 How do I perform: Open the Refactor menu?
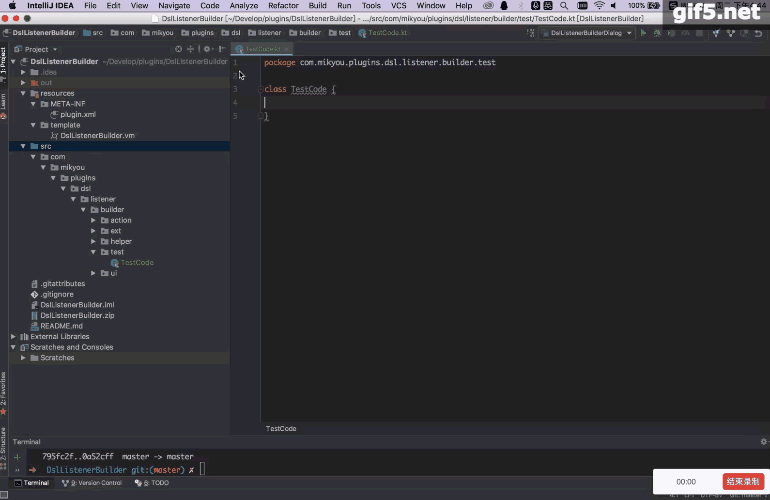(x=283, y=6)
